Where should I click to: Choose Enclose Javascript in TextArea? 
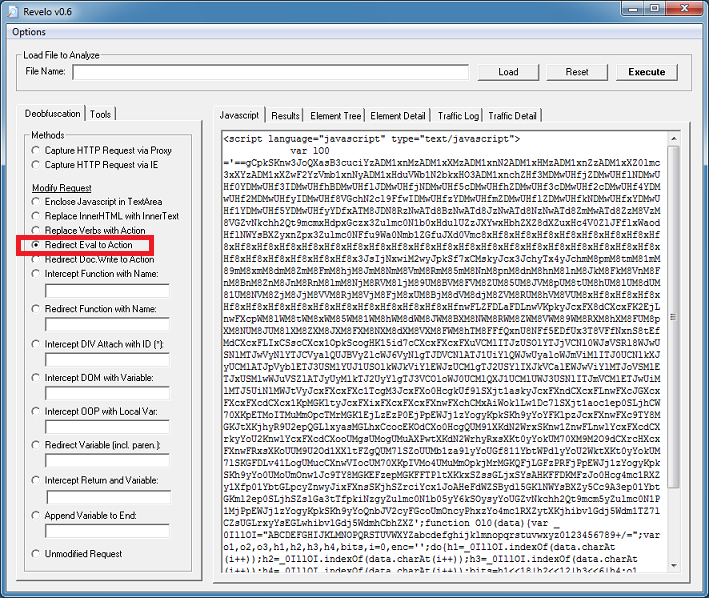[x=37, y=203]
